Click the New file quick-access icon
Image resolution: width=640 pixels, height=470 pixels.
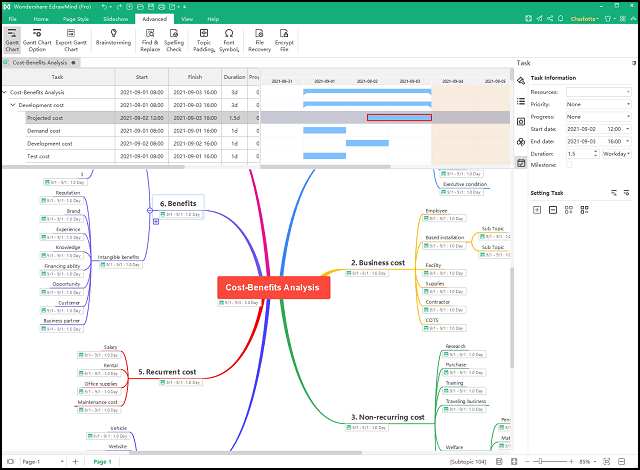(129, 7)
